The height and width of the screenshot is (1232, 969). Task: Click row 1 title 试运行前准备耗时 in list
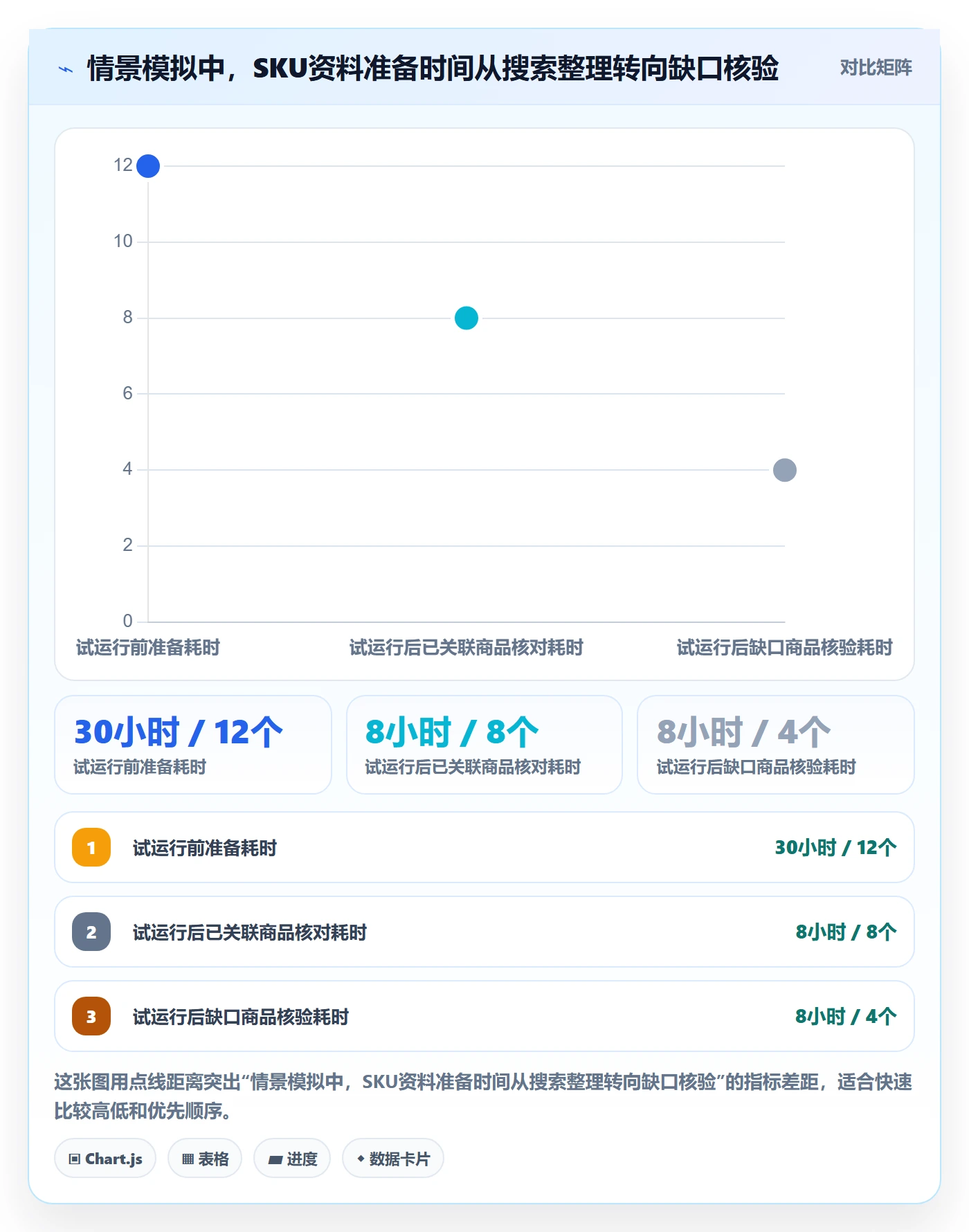tap(205, 848)
